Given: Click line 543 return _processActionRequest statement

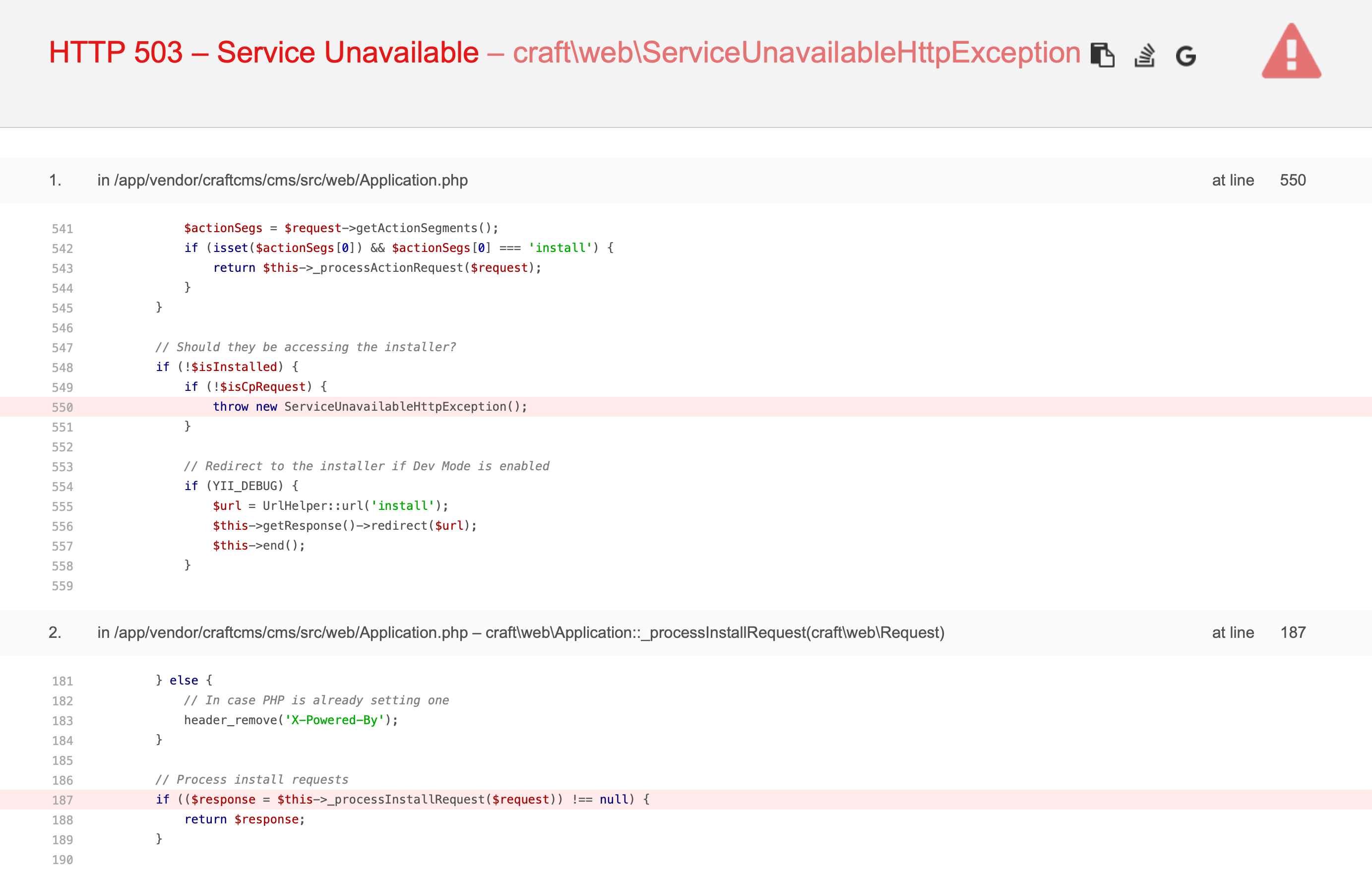Looking at the screenshot, I should (x=376, y=268).
